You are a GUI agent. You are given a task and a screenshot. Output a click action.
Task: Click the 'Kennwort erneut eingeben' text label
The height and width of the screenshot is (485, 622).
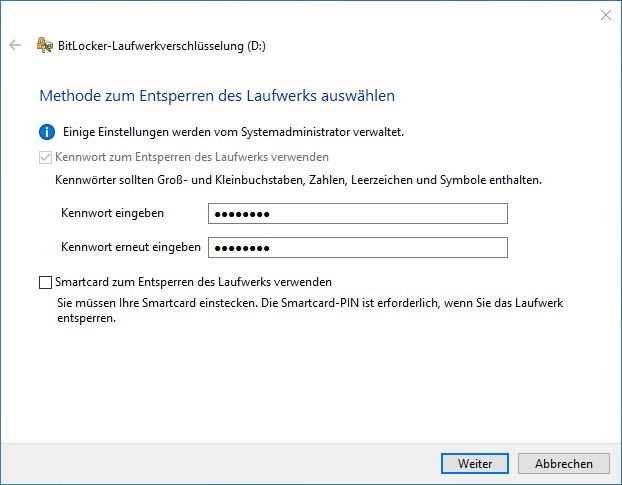point(130,247)
